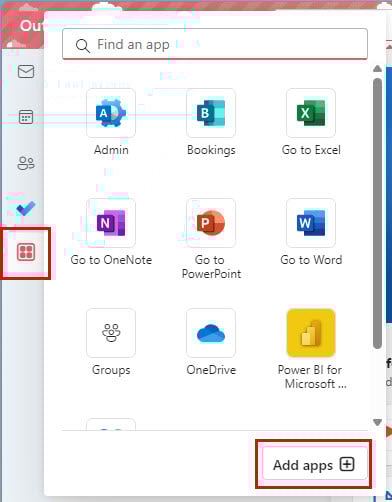Click the Groups label text
Image resolution: width=392 pixels, height=502 pixels.
(x=111, y=370)
